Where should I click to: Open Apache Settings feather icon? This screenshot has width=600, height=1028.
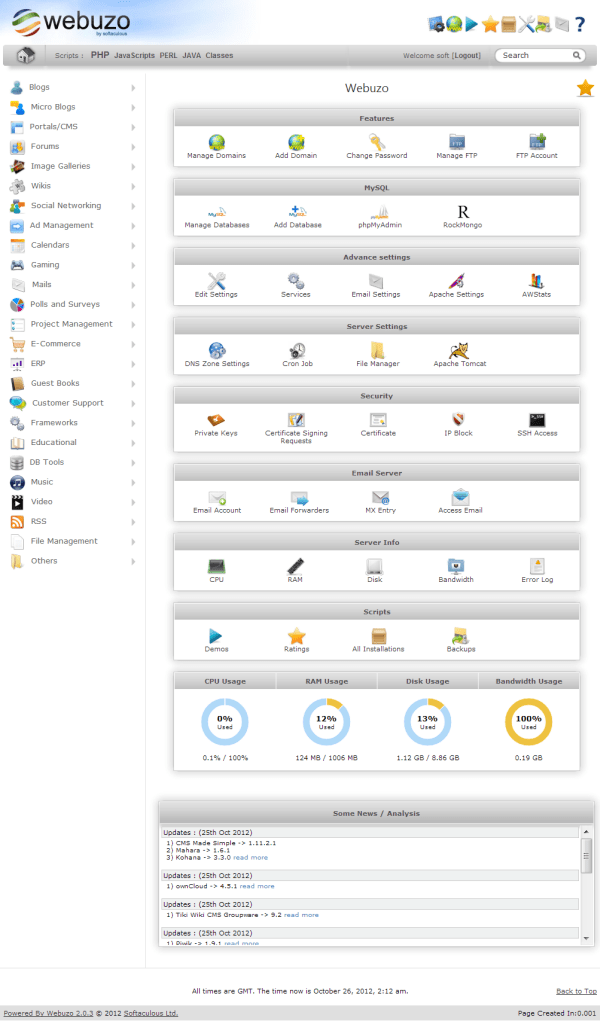point(456,281)
